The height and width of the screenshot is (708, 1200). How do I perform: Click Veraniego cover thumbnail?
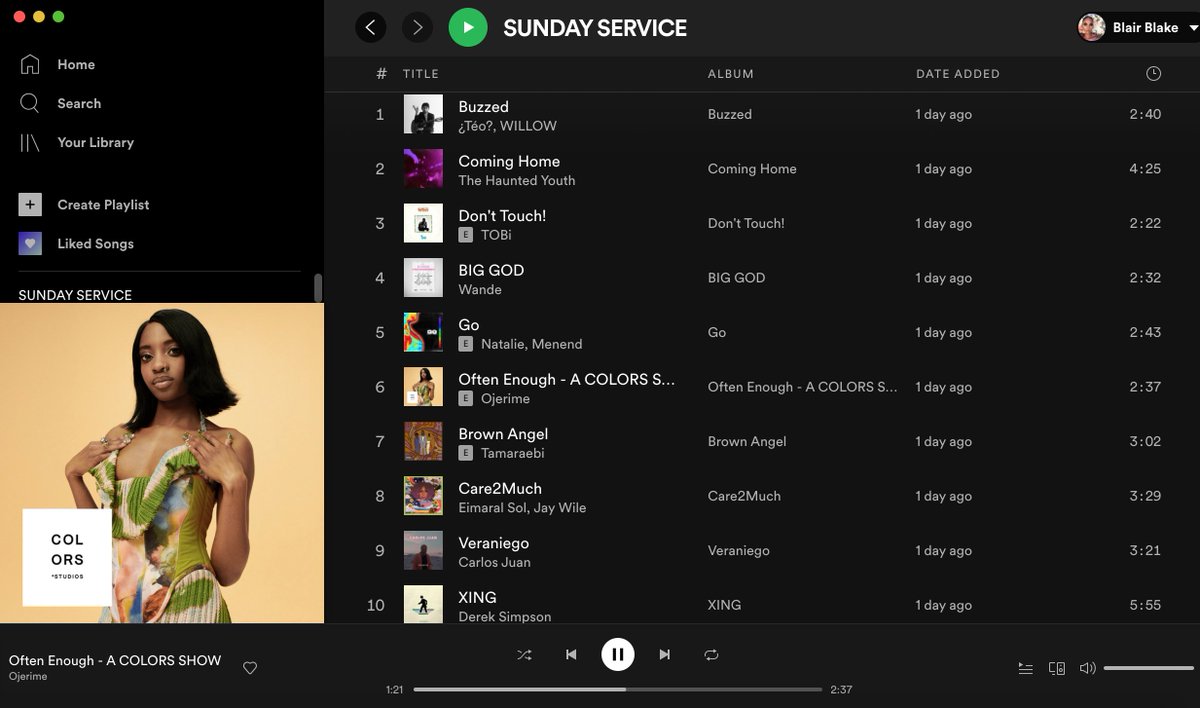pyautogui.click(x=423, y=551)
